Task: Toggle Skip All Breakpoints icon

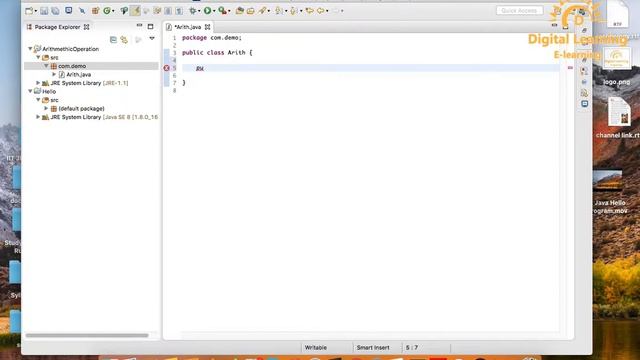Action: click(82, 11)
